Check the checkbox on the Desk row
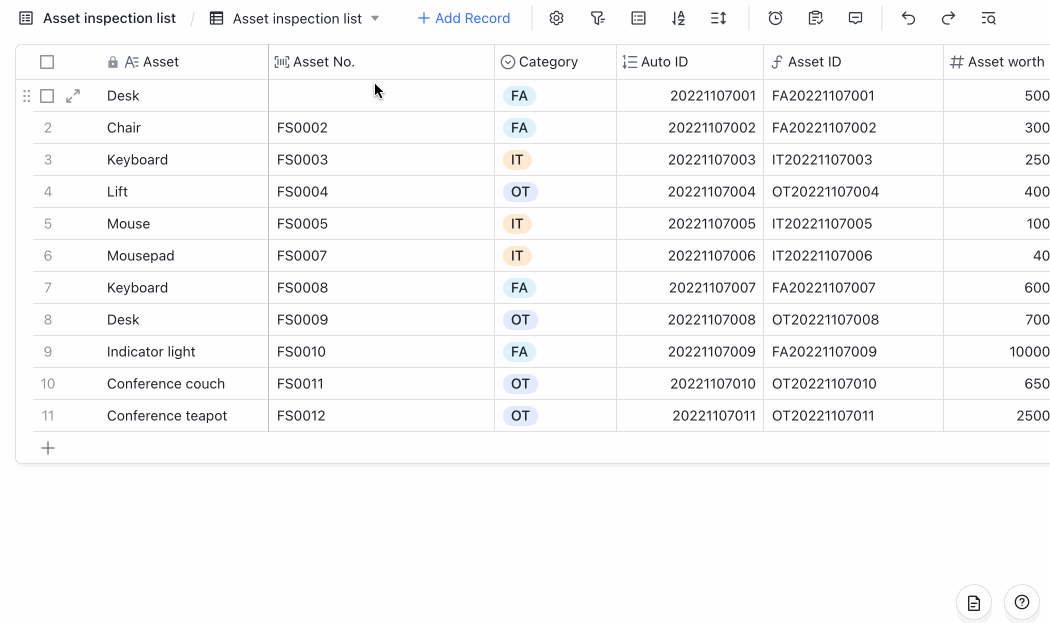The width and height of the screenshot is (1050, 623). tap(47, 95)
